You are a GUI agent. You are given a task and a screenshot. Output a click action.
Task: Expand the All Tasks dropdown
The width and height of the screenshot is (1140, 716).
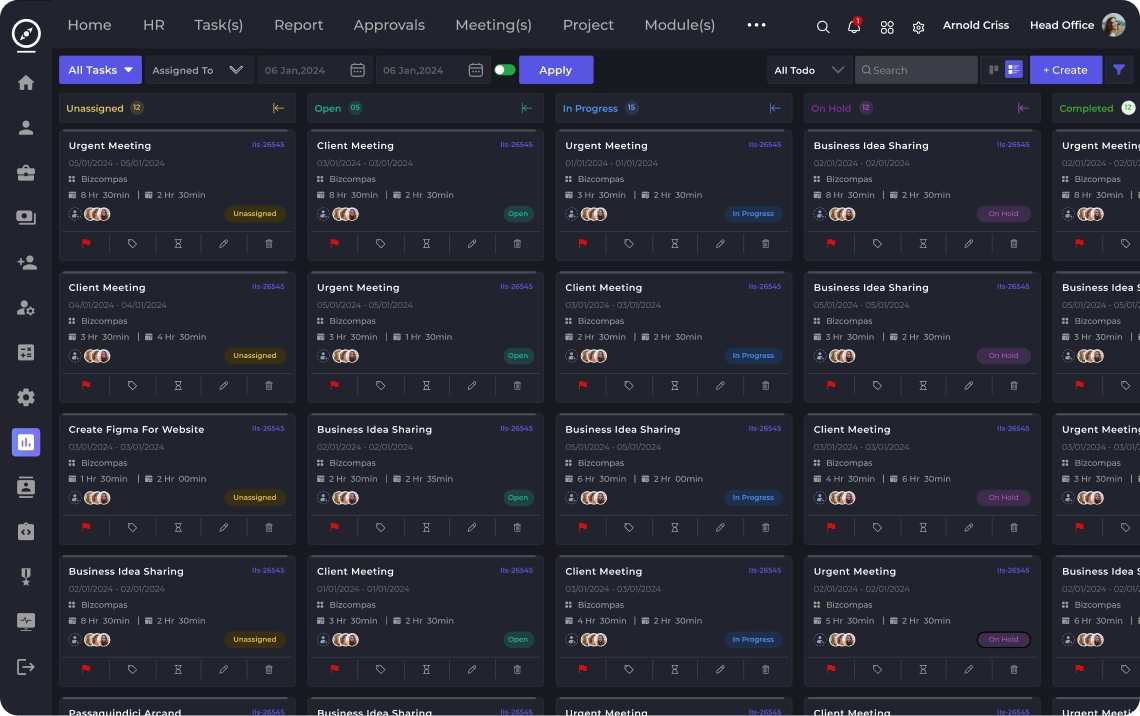[100, 70]
